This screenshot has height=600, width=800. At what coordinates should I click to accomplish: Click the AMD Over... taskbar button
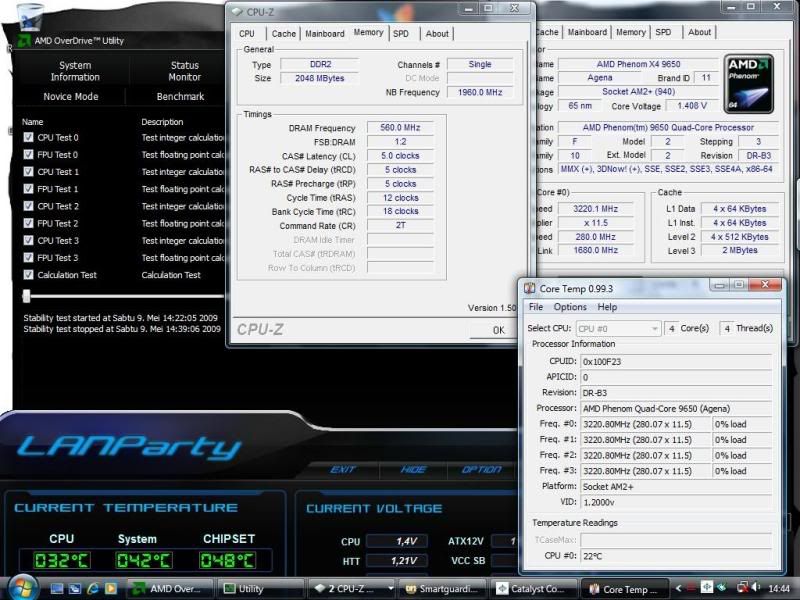click(x=170, y=589)
